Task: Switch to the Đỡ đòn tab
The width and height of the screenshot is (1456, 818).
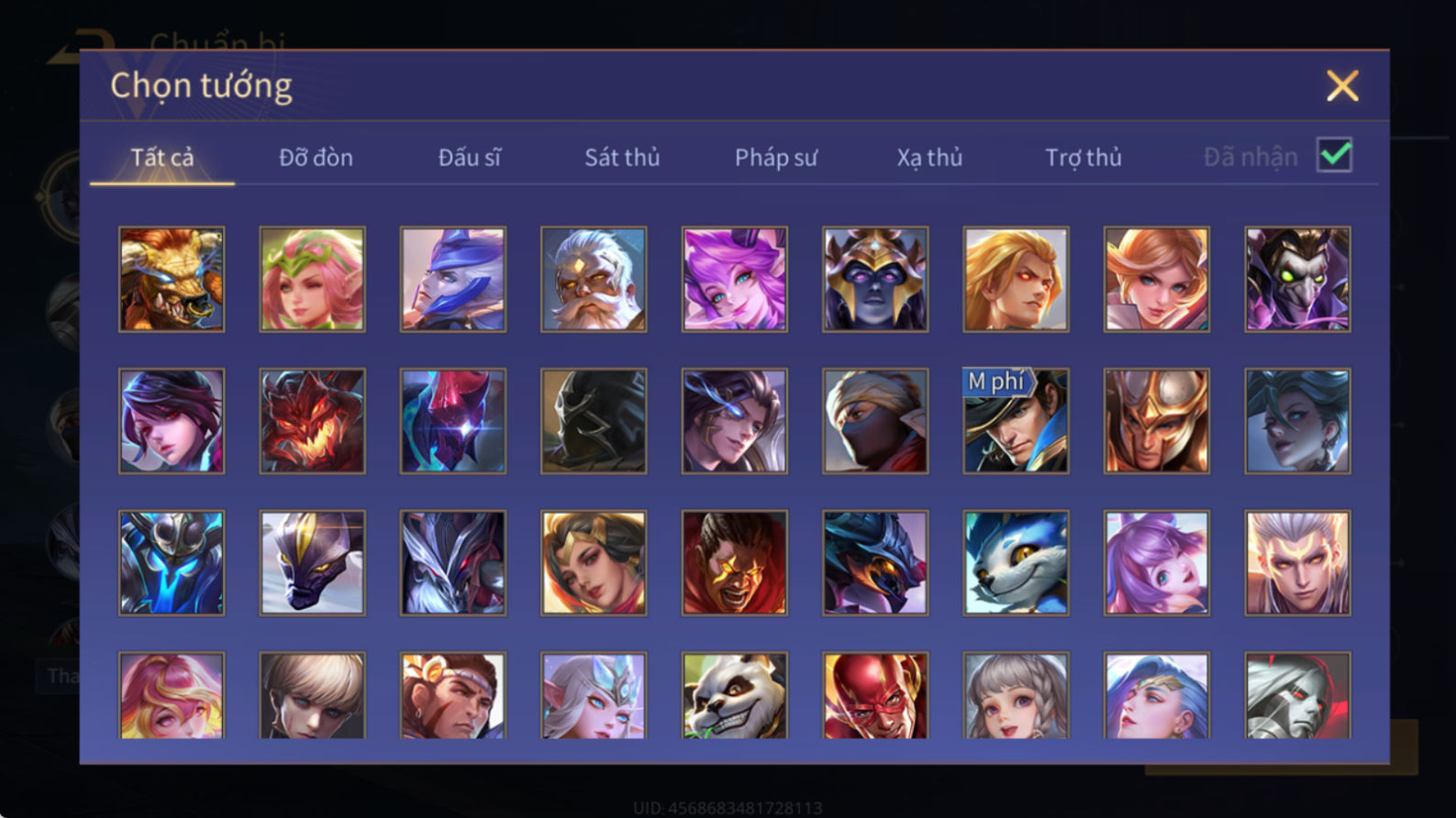Action: 316,158
